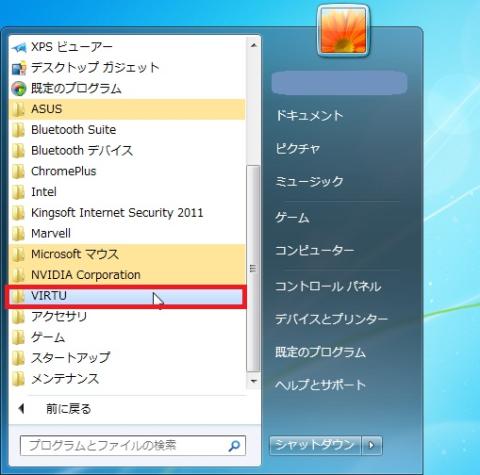Open コンピューター
480x475 pixels.
click(314, 251)
